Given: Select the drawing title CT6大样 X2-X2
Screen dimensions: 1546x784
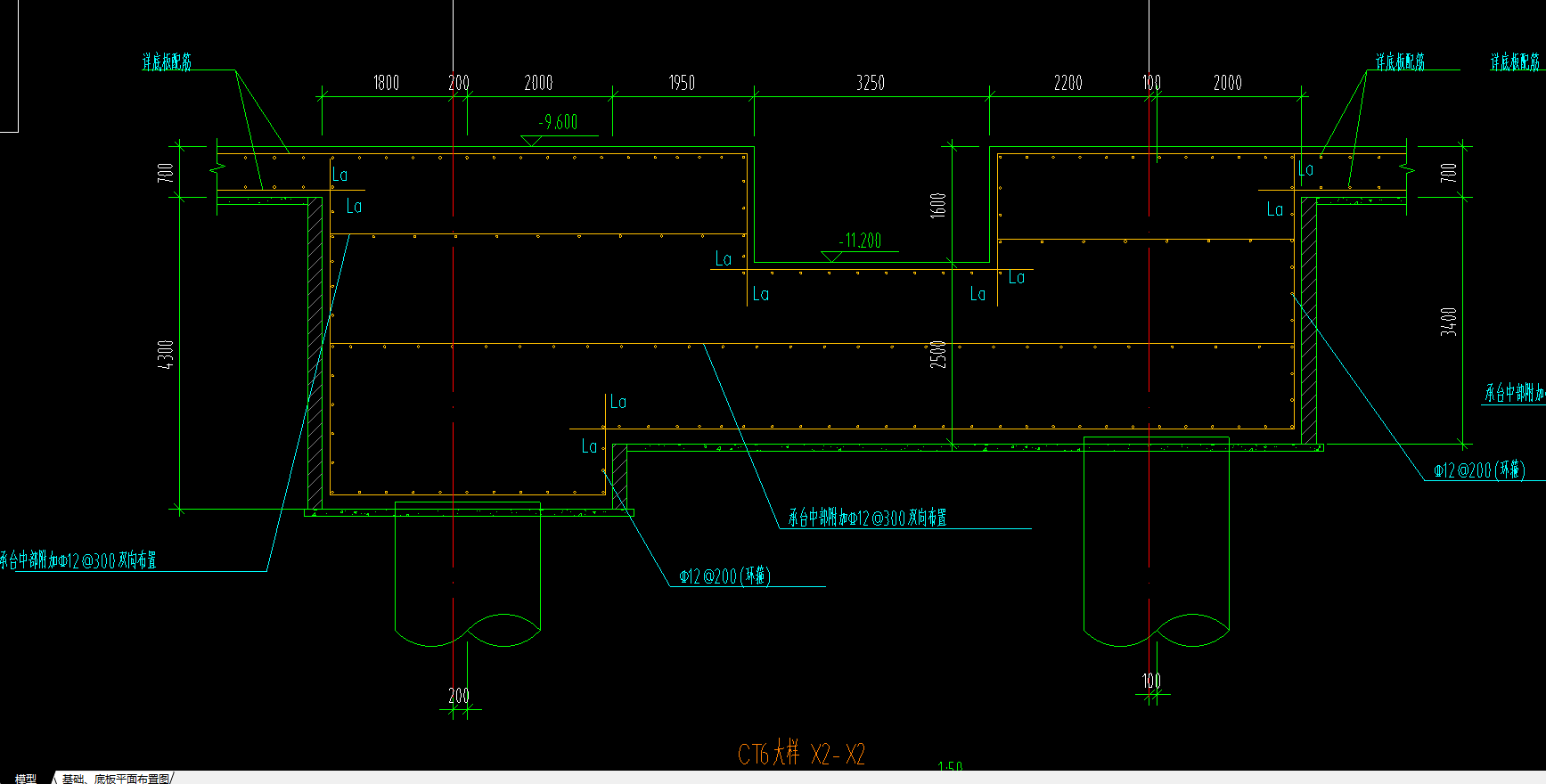Looking at the screenshot, I should (801, 754).
